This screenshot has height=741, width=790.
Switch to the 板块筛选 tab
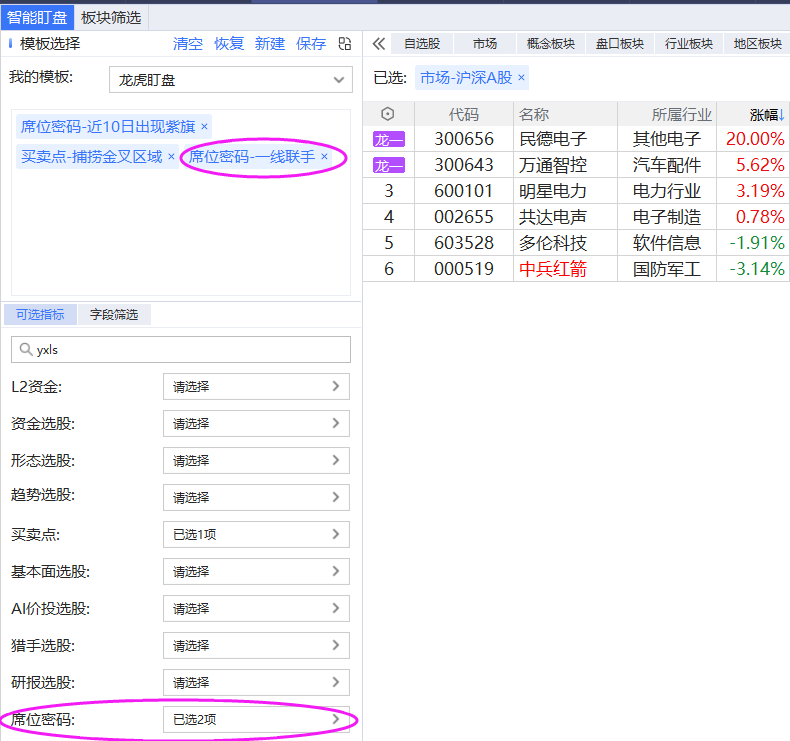(111, 18)
